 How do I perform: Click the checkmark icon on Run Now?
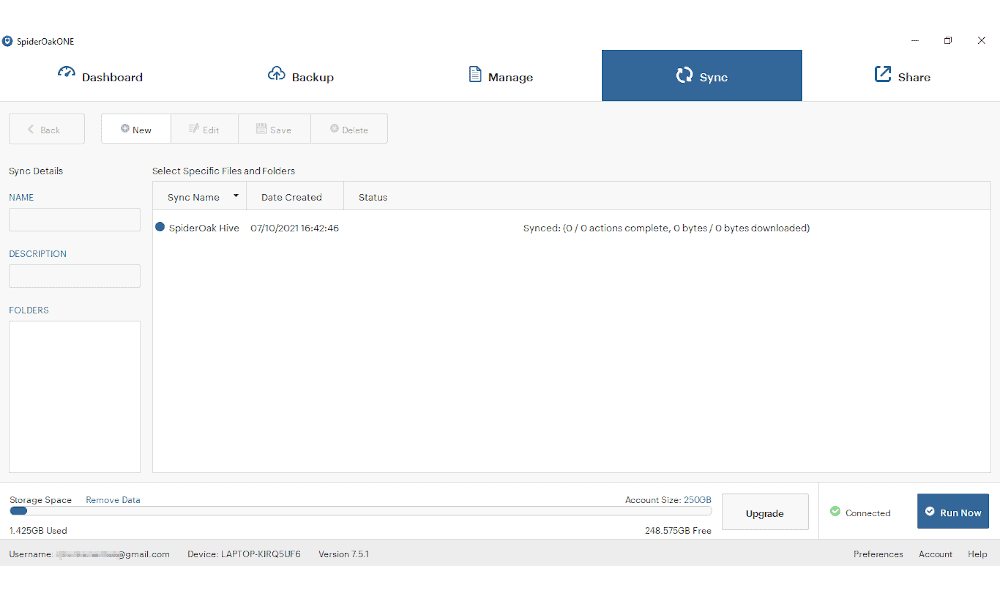tap(930, 511)
